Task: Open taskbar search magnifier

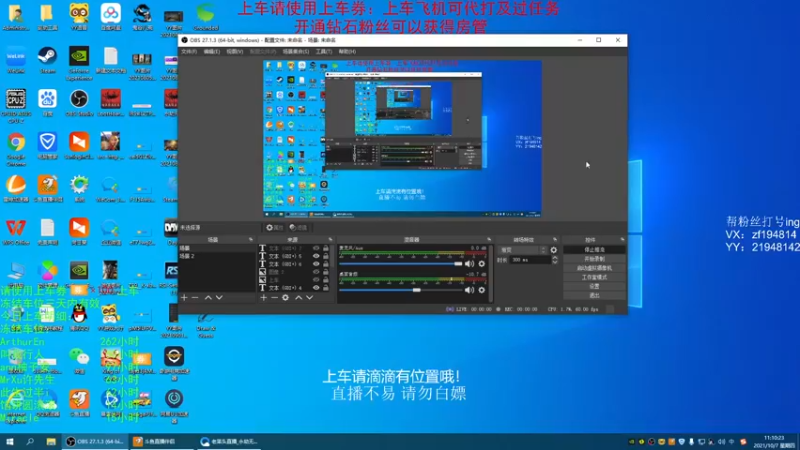Action: point(30,441)
